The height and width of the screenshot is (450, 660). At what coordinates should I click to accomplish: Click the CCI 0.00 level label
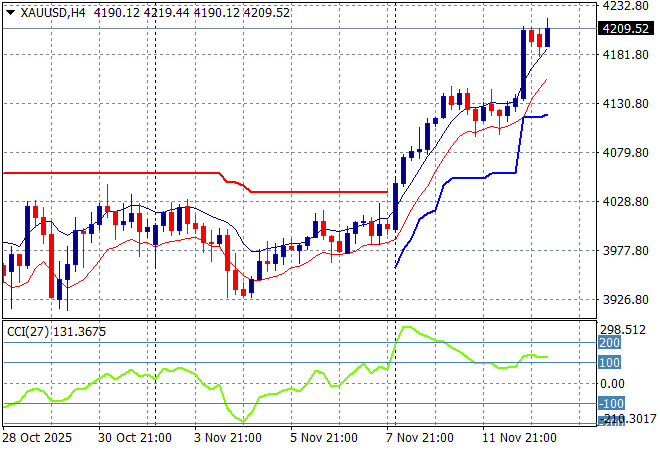click(x=612, y=383)
